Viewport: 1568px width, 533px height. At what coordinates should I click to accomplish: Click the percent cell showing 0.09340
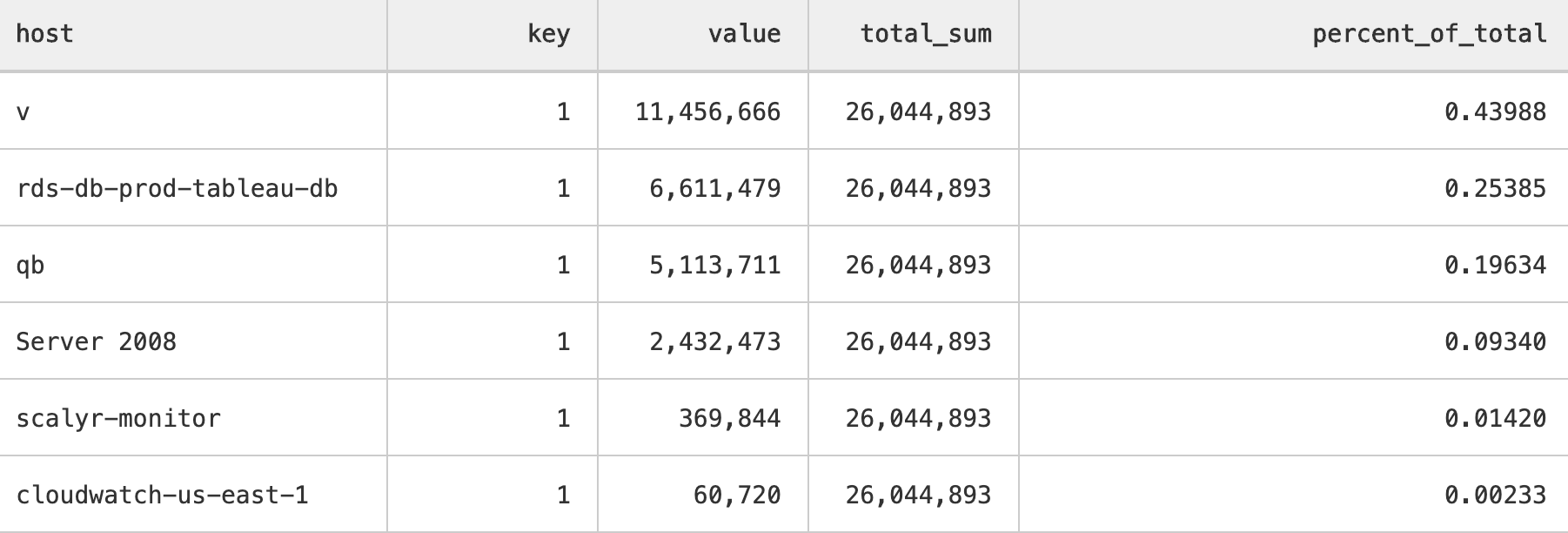coord(1495,341)
